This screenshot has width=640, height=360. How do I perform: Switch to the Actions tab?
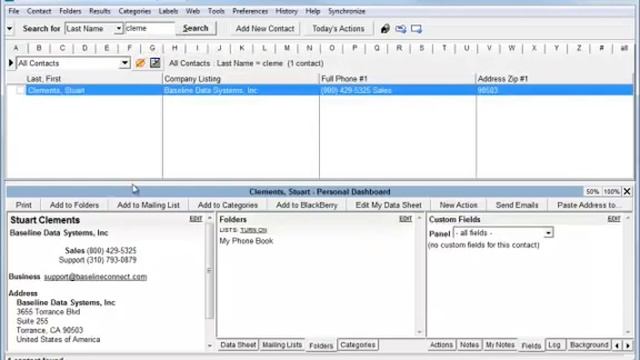pos(441,345)
